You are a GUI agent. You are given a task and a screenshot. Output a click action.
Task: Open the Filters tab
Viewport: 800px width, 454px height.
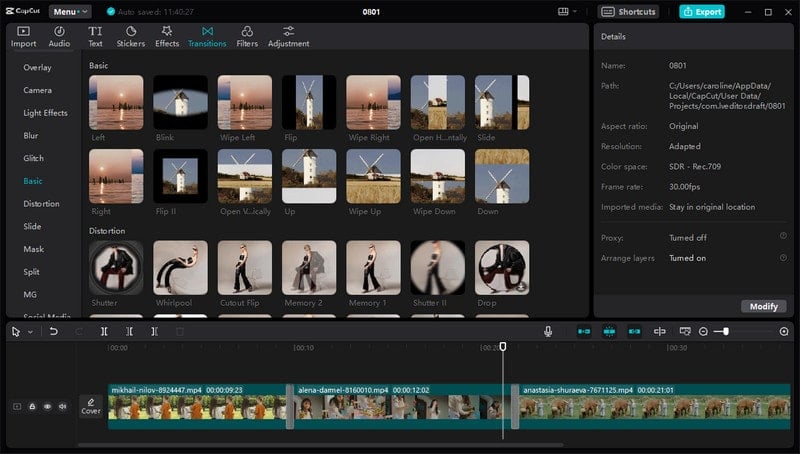pyautogui.click(x=247, y=37)
